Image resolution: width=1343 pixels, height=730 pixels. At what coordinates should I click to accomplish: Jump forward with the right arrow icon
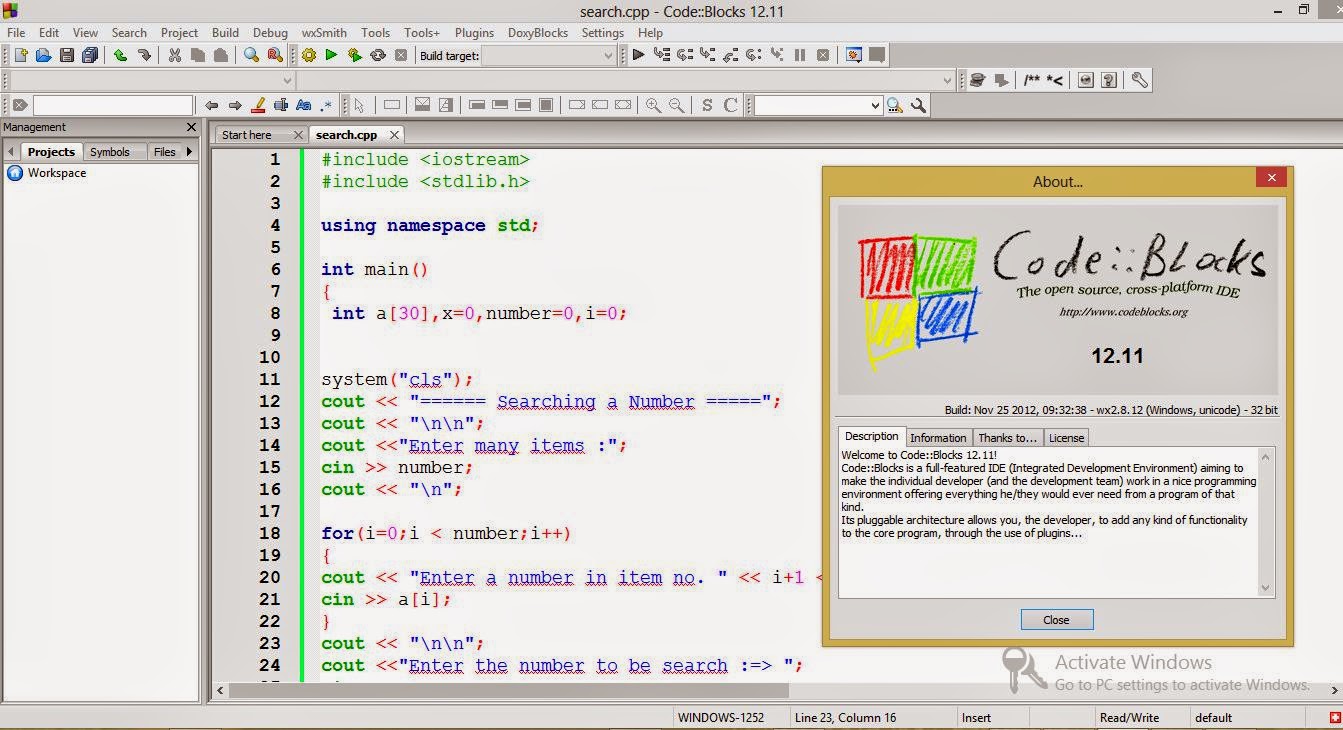click(x=235, y=105)
